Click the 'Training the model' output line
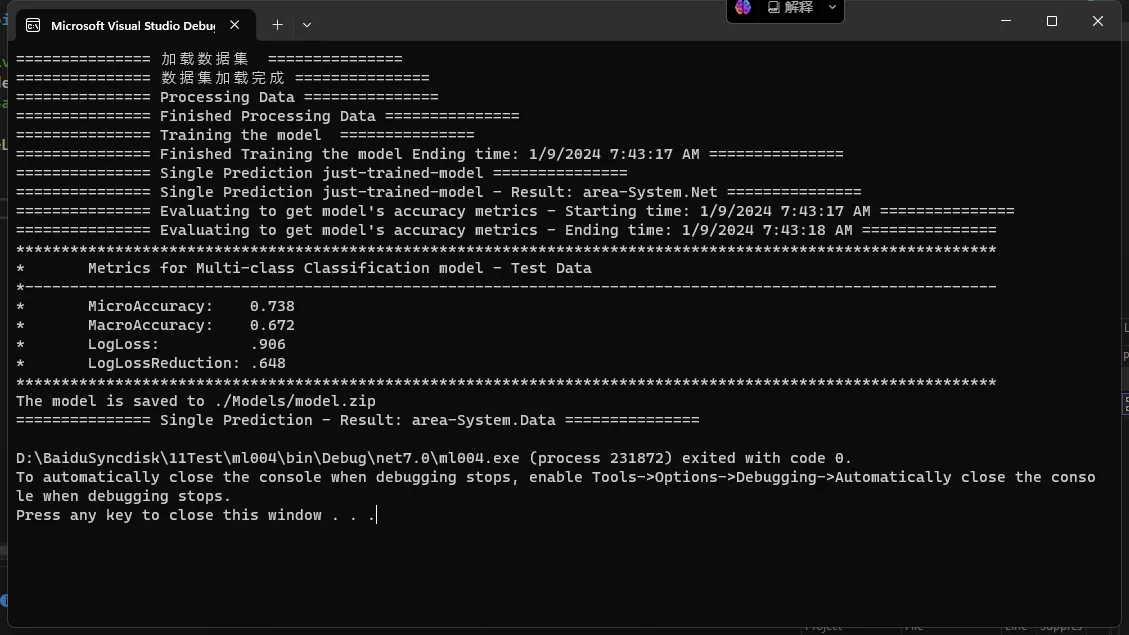Viewport: 1129px width, 635px height. [240, 135]
